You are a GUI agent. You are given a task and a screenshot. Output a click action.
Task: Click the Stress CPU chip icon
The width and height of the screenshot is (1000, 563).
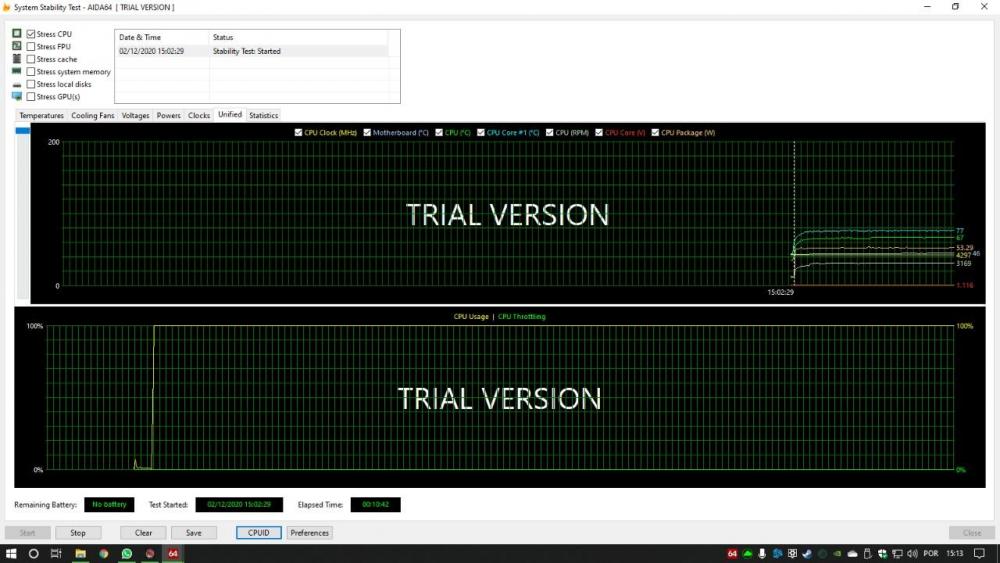tap(17, 34)
